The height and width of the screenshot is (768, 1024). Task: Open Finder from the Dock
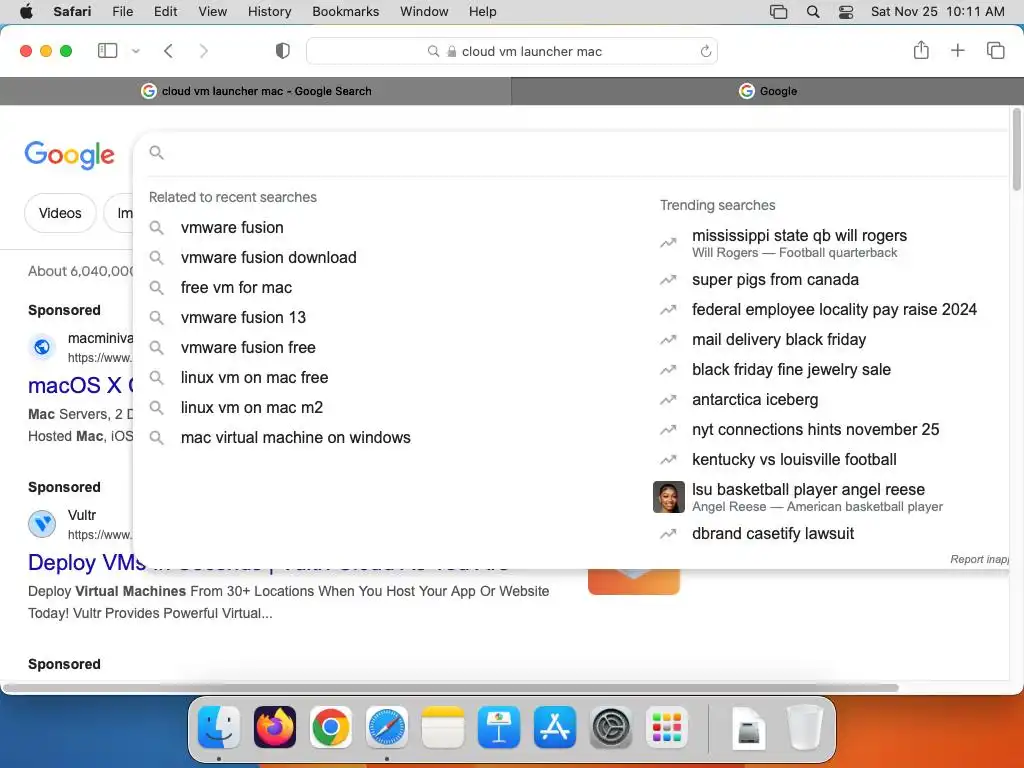[219, 727]
